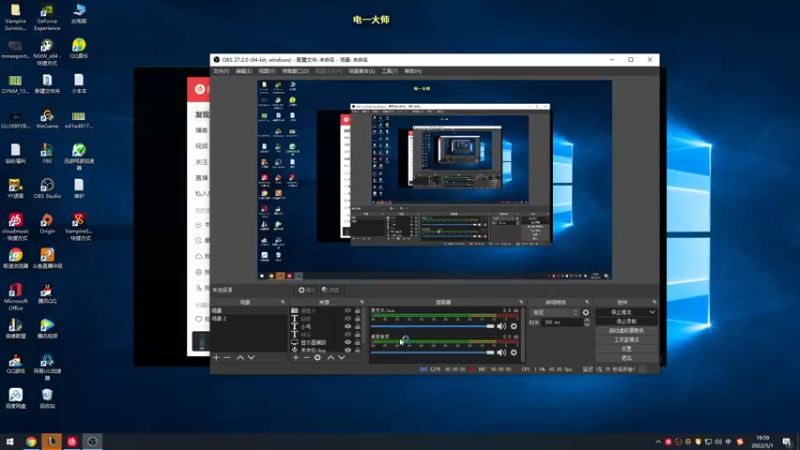Remove the selected scene with the minus button
The width and height of the screenshot is (800, 450).
tap(227, 358)
